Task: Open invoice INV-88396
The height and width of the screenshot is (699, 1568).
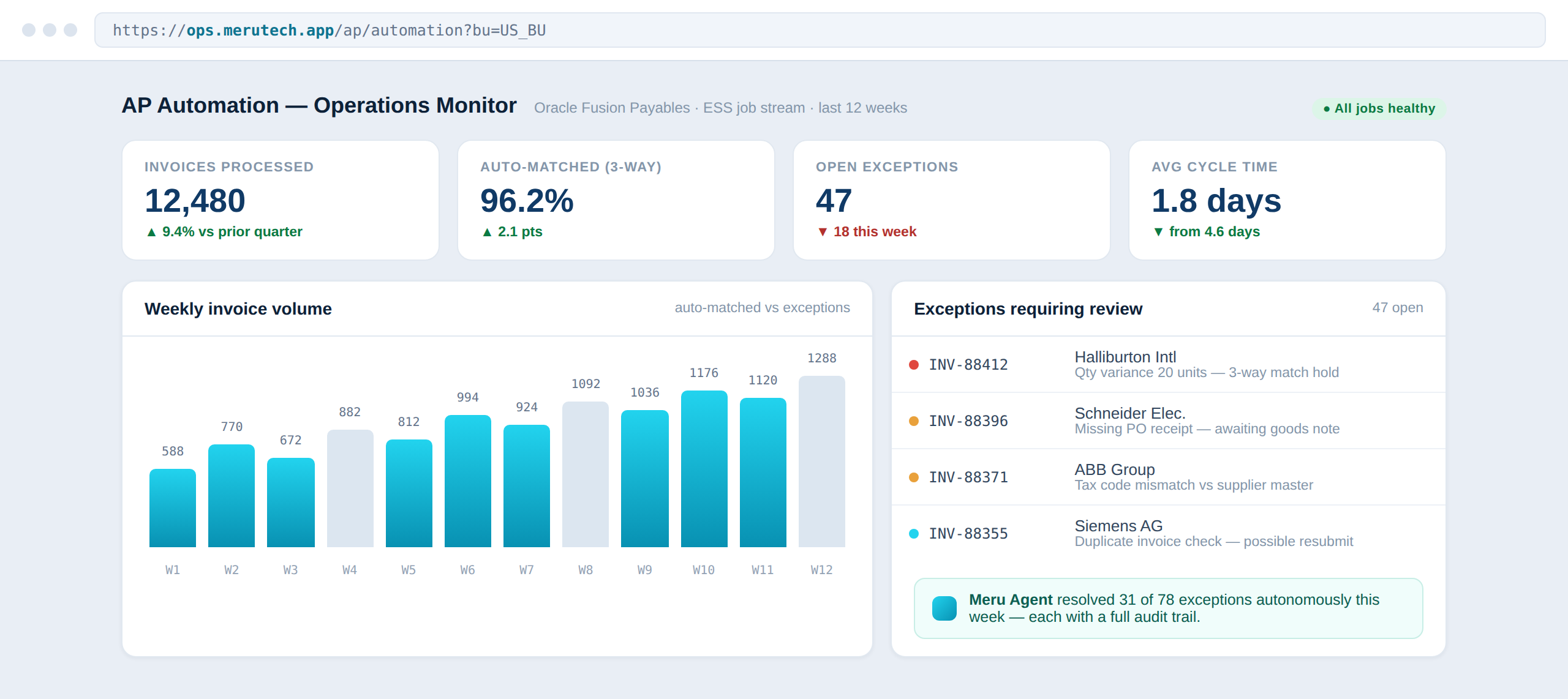Action: click(x=968, y=421)
